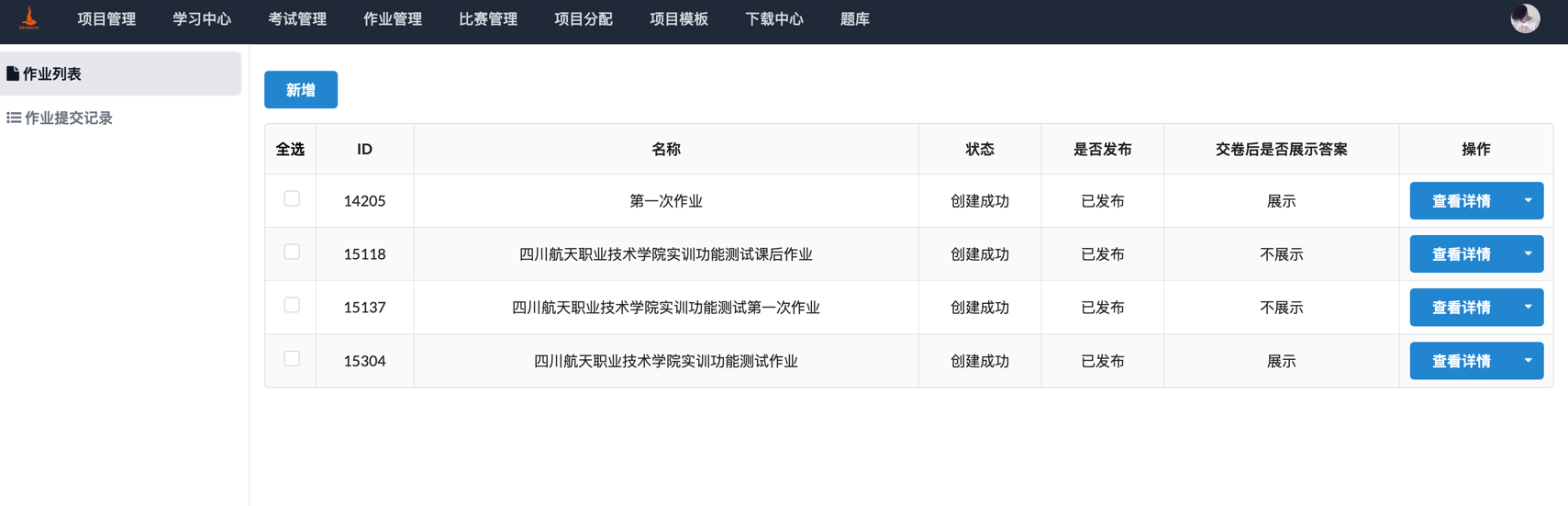This screenshot has width=1568, height=506.
Task: Click the flame logo icon in navbar
Action: [29, 18]
